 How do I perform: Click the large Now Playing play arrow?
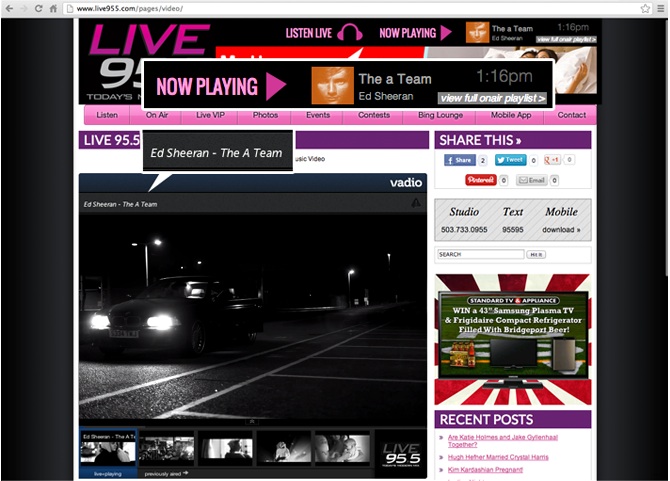(276, 86)
